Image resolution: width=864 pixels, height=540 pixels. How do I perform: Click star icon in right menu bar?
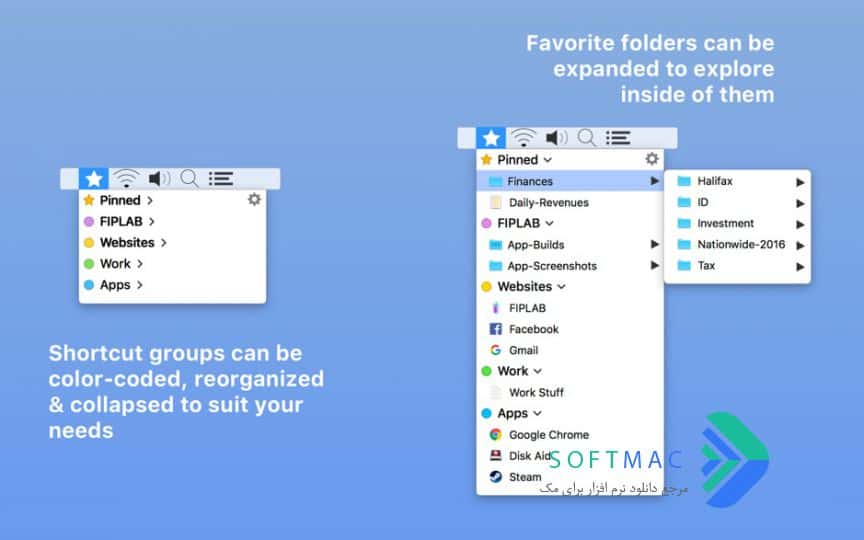tap(491, 138)
